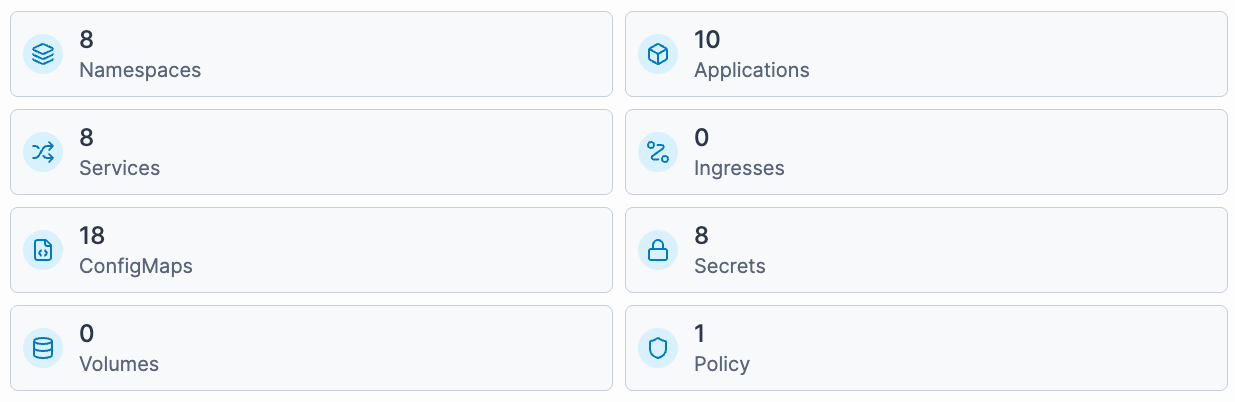1235x402 pixels.
Task: View the Secrets text label
Action: [x=729, y=266]
